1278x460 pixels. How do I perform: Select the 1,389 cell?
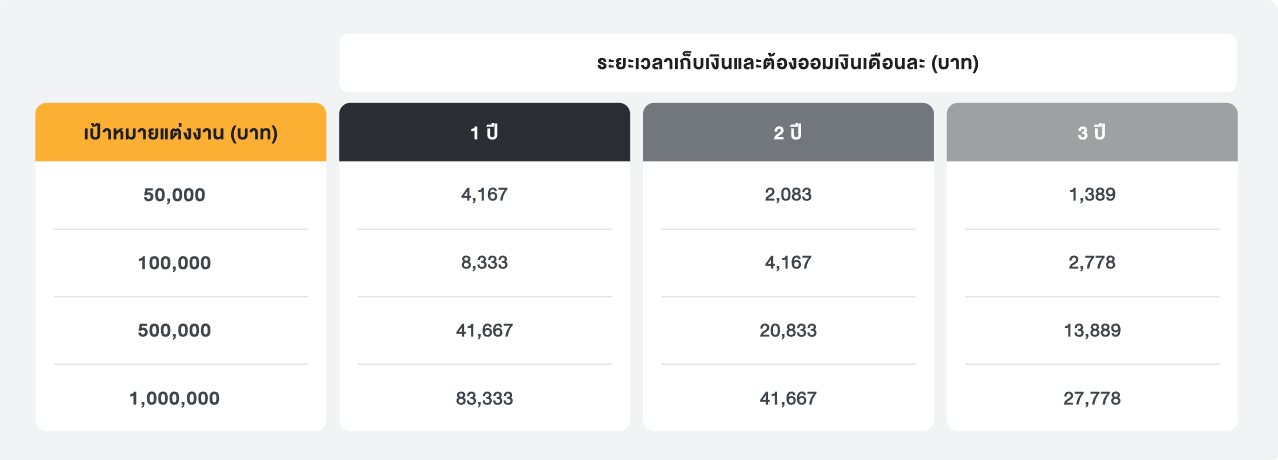tap(1091, 195)
